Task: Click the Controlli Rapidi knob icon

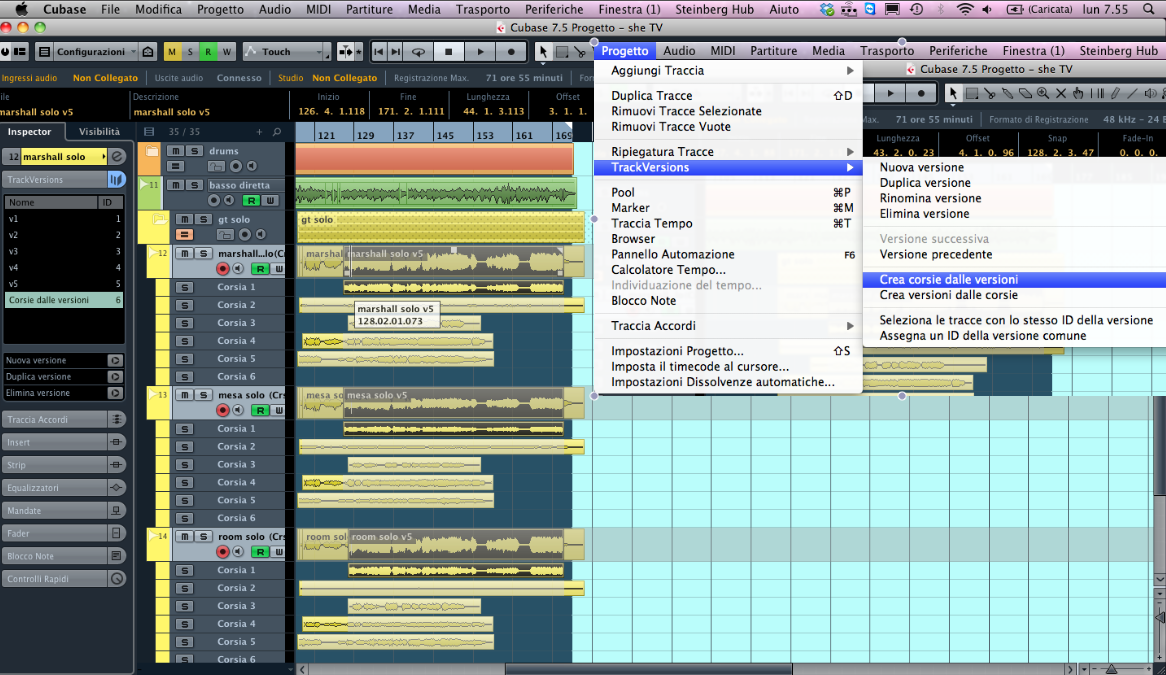Action: [116, 578]
